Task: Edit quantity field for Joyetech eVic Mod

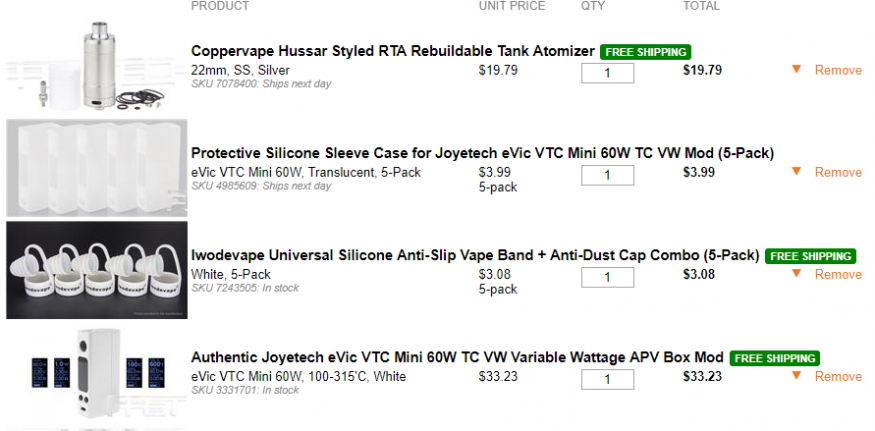Action: (607, 379)
